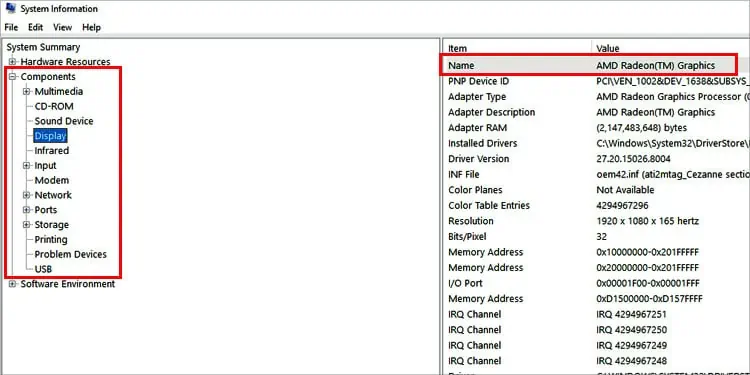Open the Help menu
The height and width of the screenshot is (375, 750).
[x=91, y=27]
